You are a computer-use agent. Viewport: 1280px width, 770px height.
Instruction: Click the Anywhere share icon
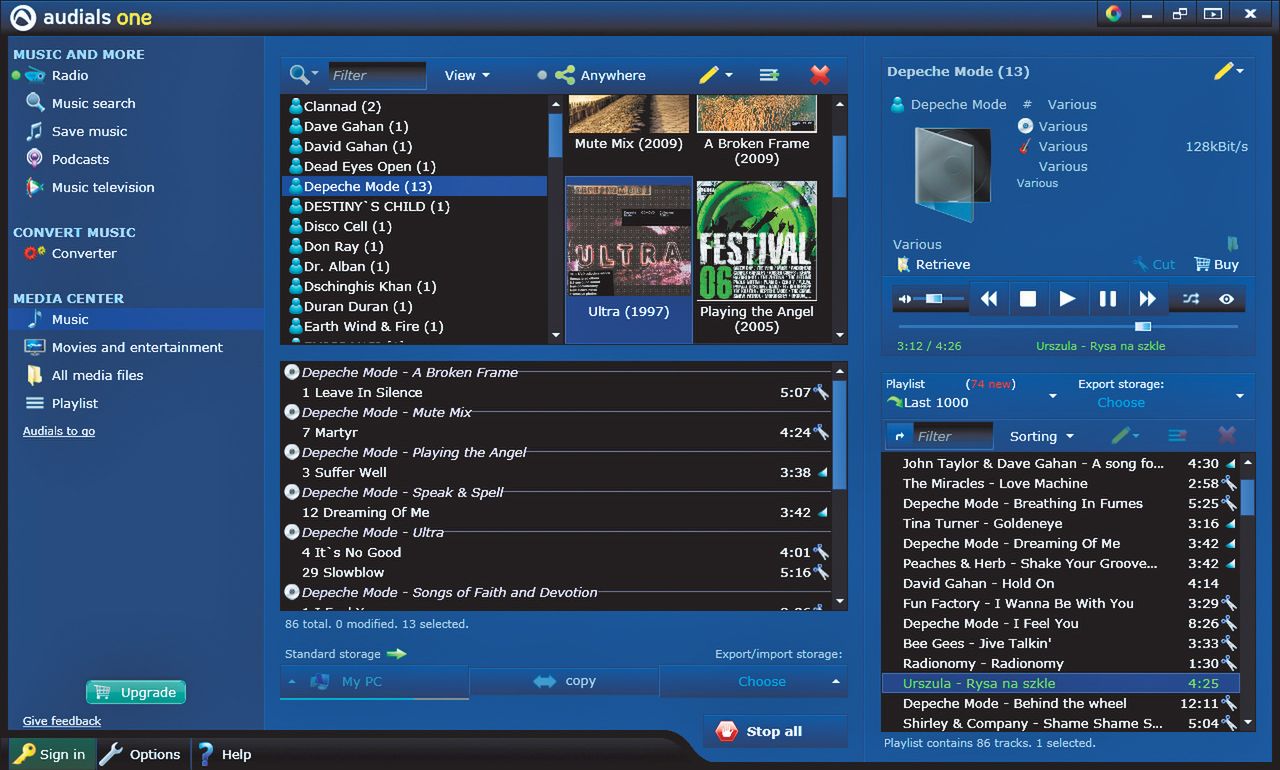coord(566,75)
